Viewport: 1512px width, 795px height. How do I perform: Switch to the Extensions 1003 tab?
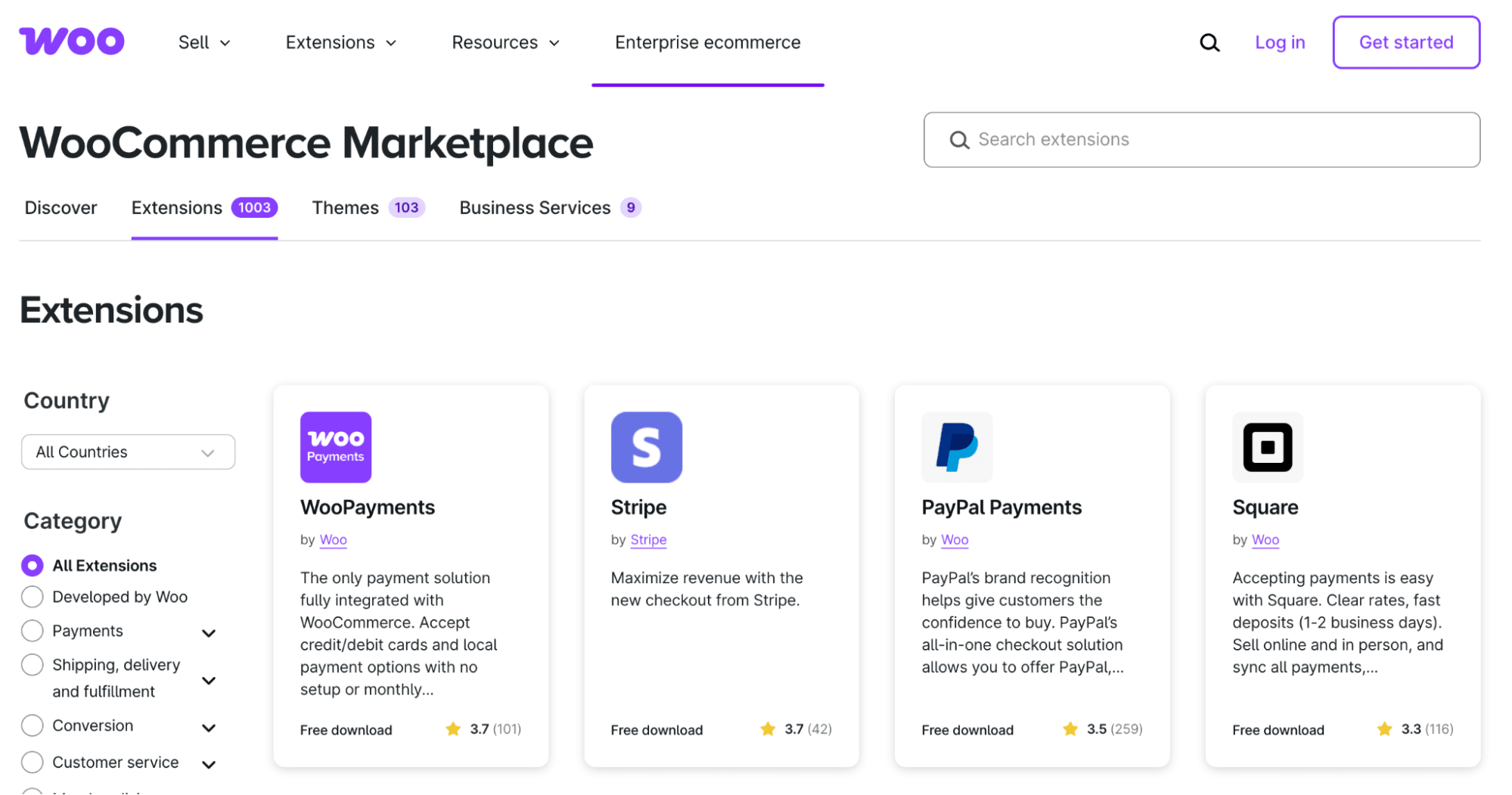pos(204,207)
